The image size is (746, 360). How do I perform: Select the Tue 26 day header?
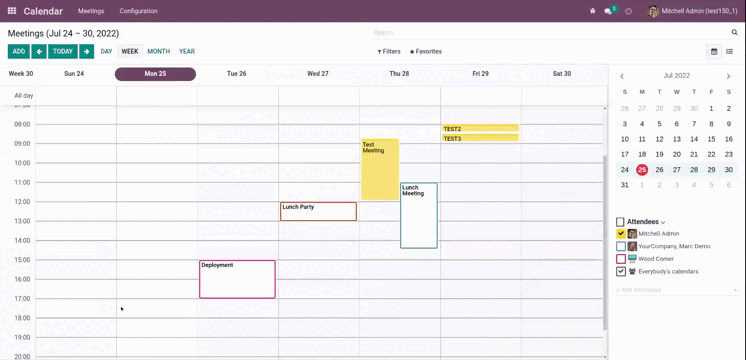click(x=236, y=74)
